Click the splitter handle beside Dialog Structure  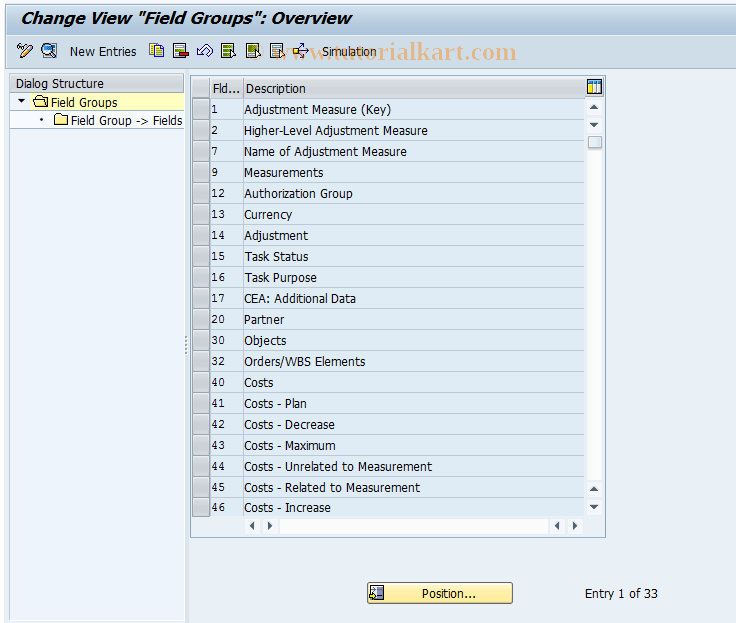(x=186, y=344)
